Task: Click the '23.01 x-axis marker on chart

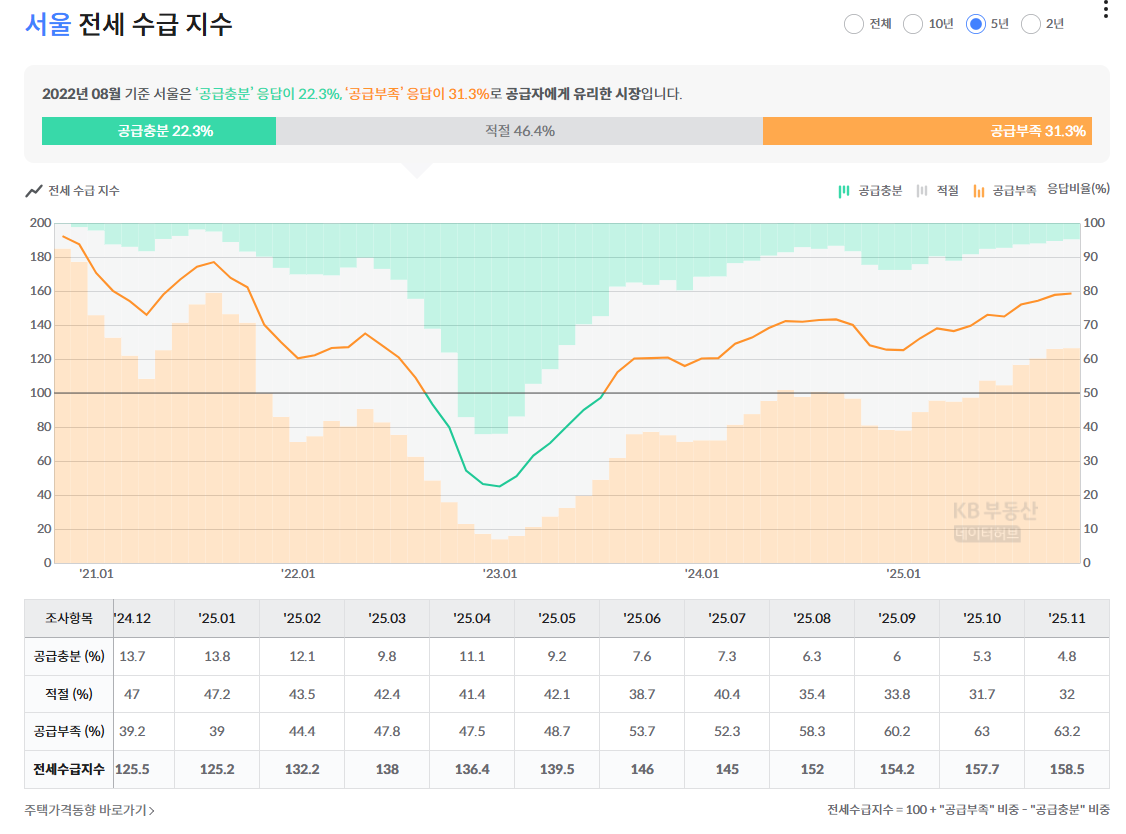Action: [x=500, y=574]
